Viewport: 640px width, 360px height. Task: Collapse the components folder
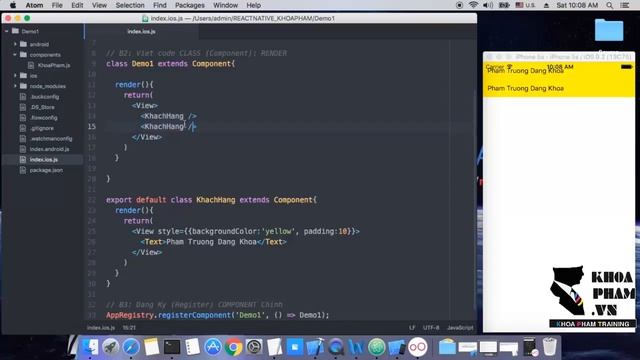pos(15,55)
